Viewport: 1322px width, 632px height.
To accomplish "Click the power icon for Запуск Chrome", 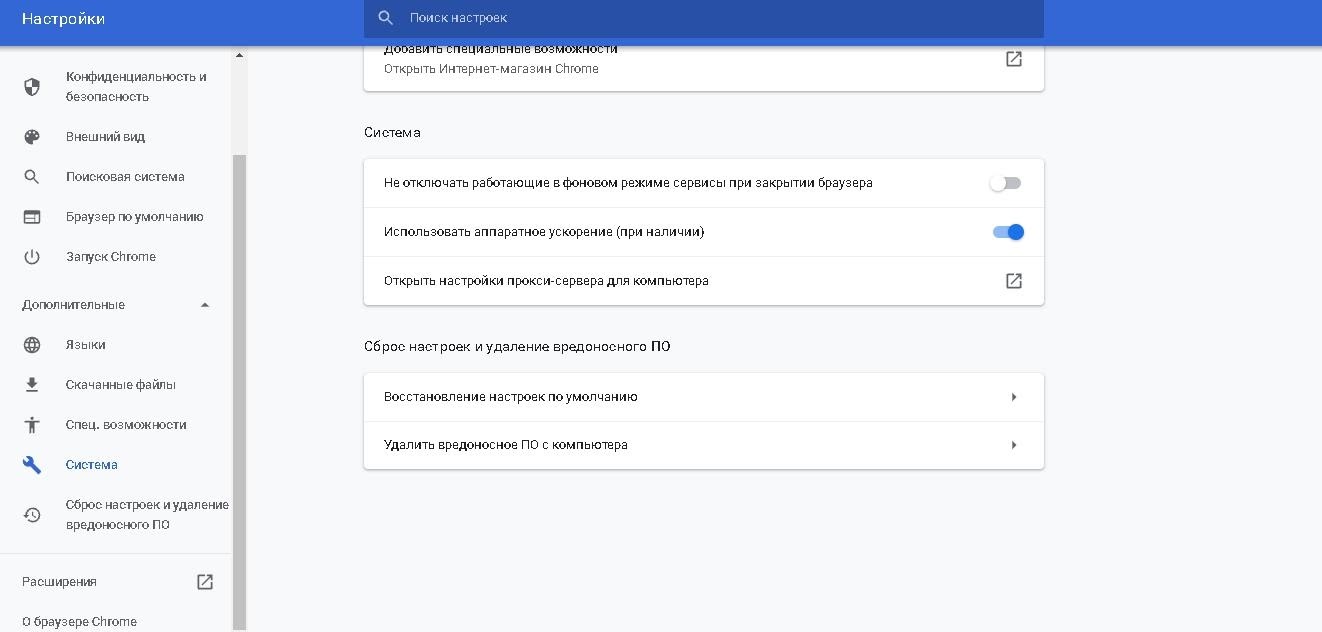I will (x=32, y=257).
